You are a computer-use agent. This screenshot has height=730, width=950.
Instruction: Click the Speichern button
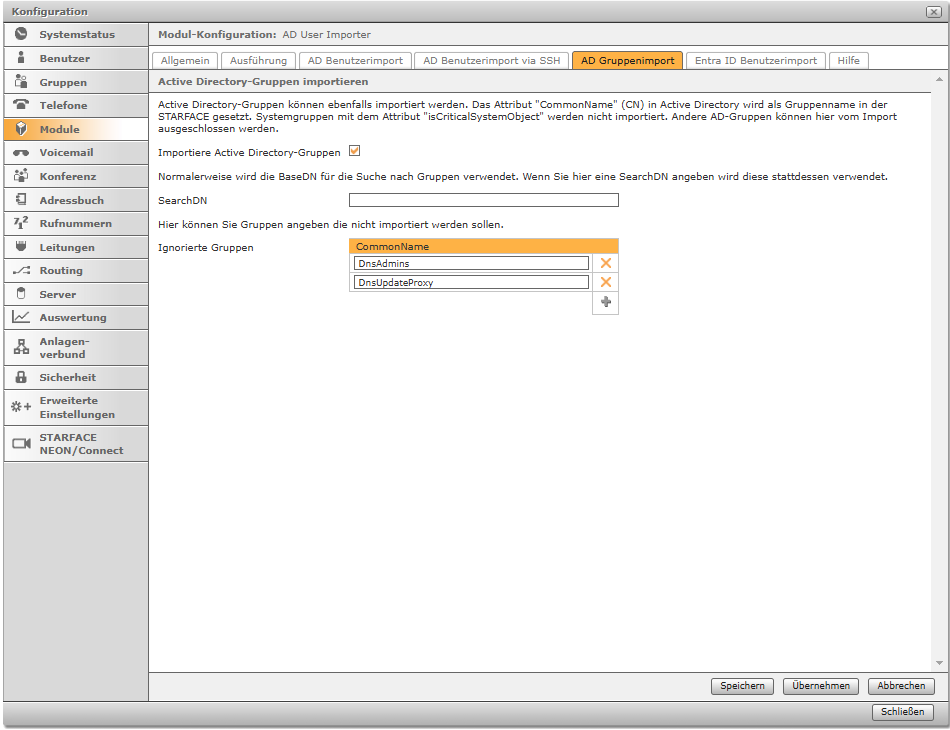click(x=743, y=686)
